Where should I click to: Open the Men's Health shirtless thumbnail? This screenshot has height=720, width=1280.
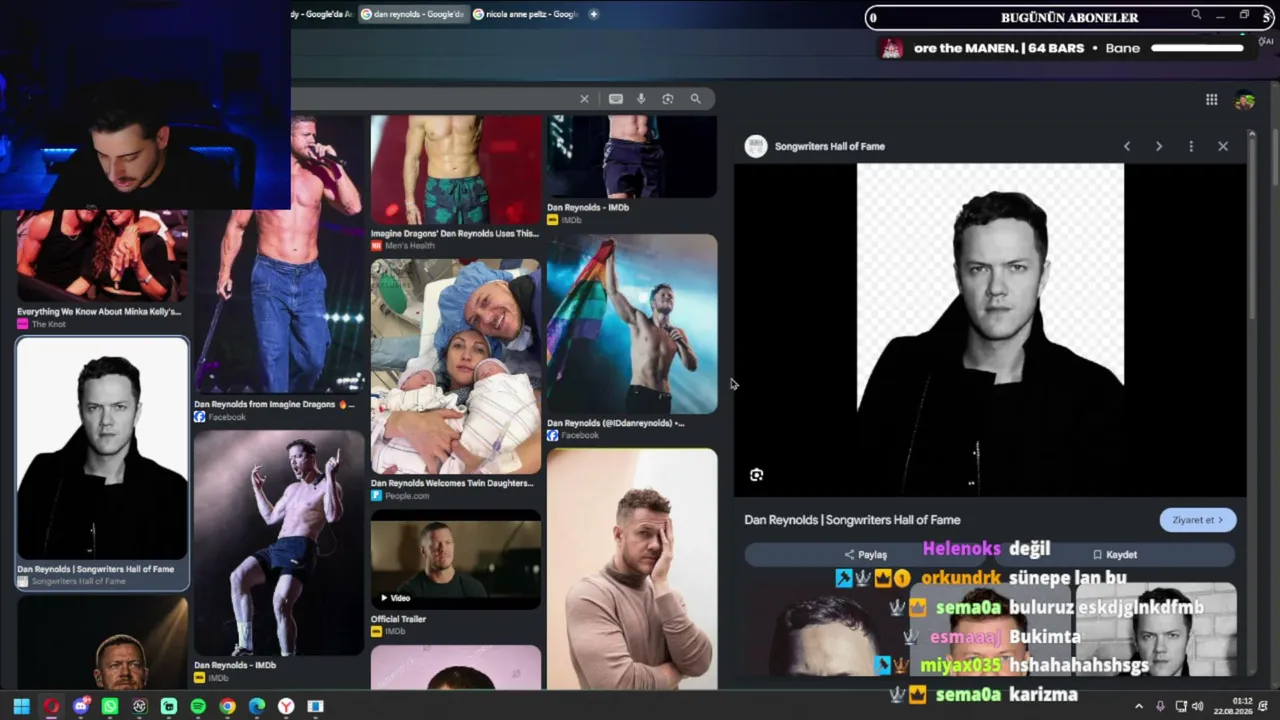456,170
